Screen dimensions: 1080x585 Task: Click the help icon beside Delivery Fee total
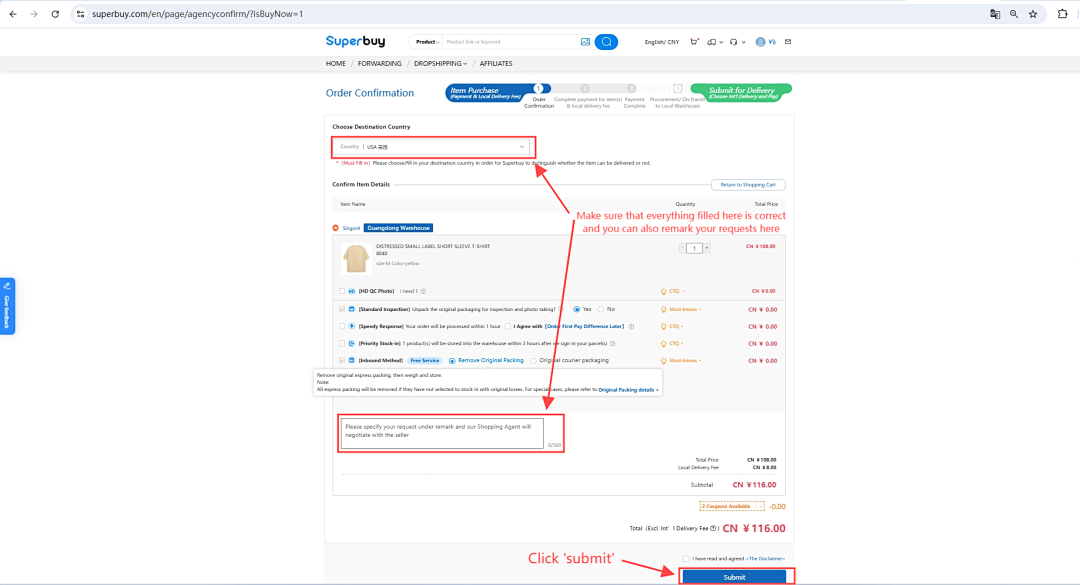(x=713, y=528)
